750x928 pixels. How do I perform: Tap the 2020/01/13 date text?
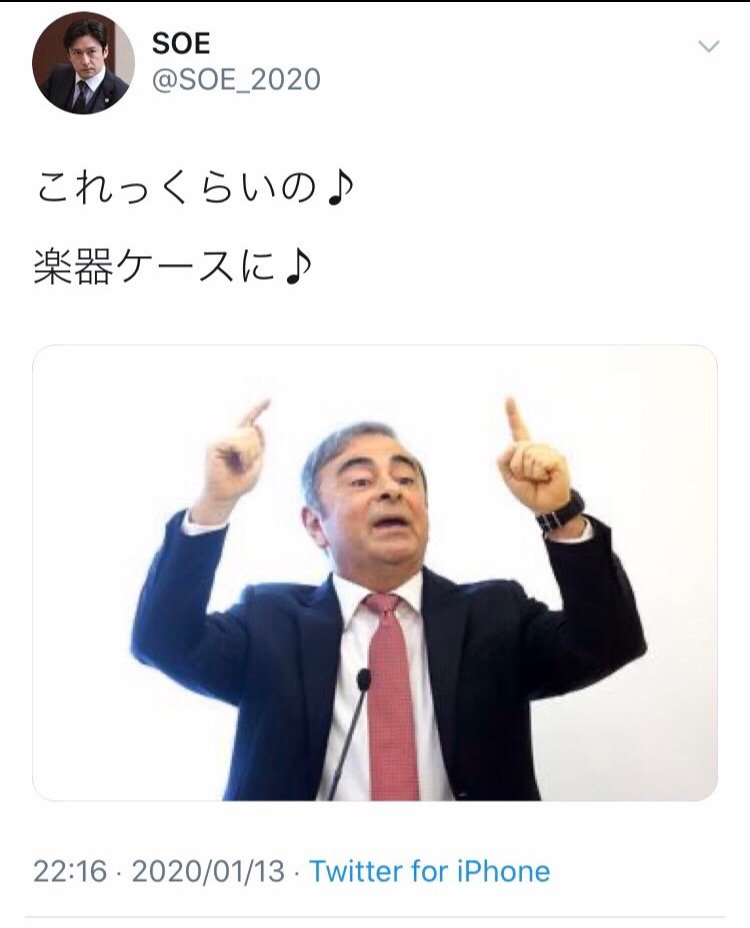coord(208,871)
